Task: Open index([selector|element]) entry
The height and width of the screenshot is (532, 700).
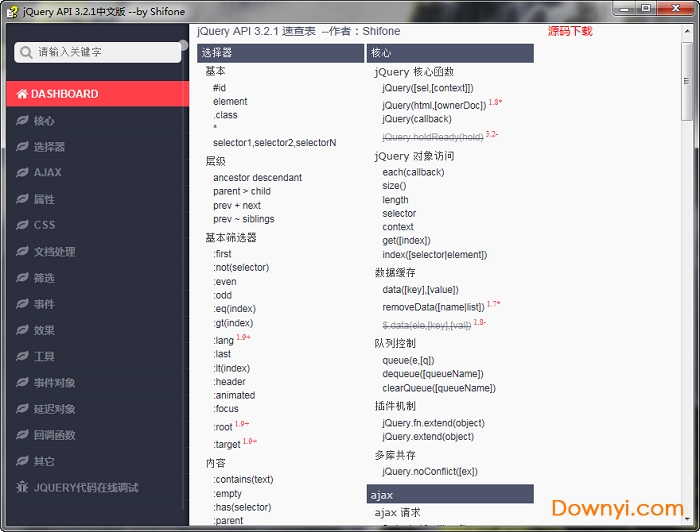Action: tap(435, 255)
